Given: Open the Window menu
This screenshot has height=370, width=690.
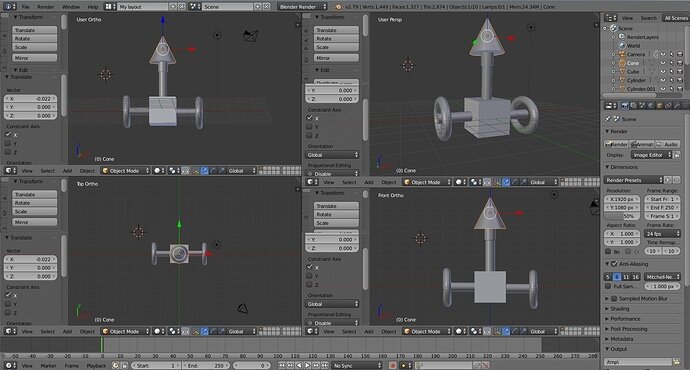Looking at the screenshot, I should tap(71, 7).
